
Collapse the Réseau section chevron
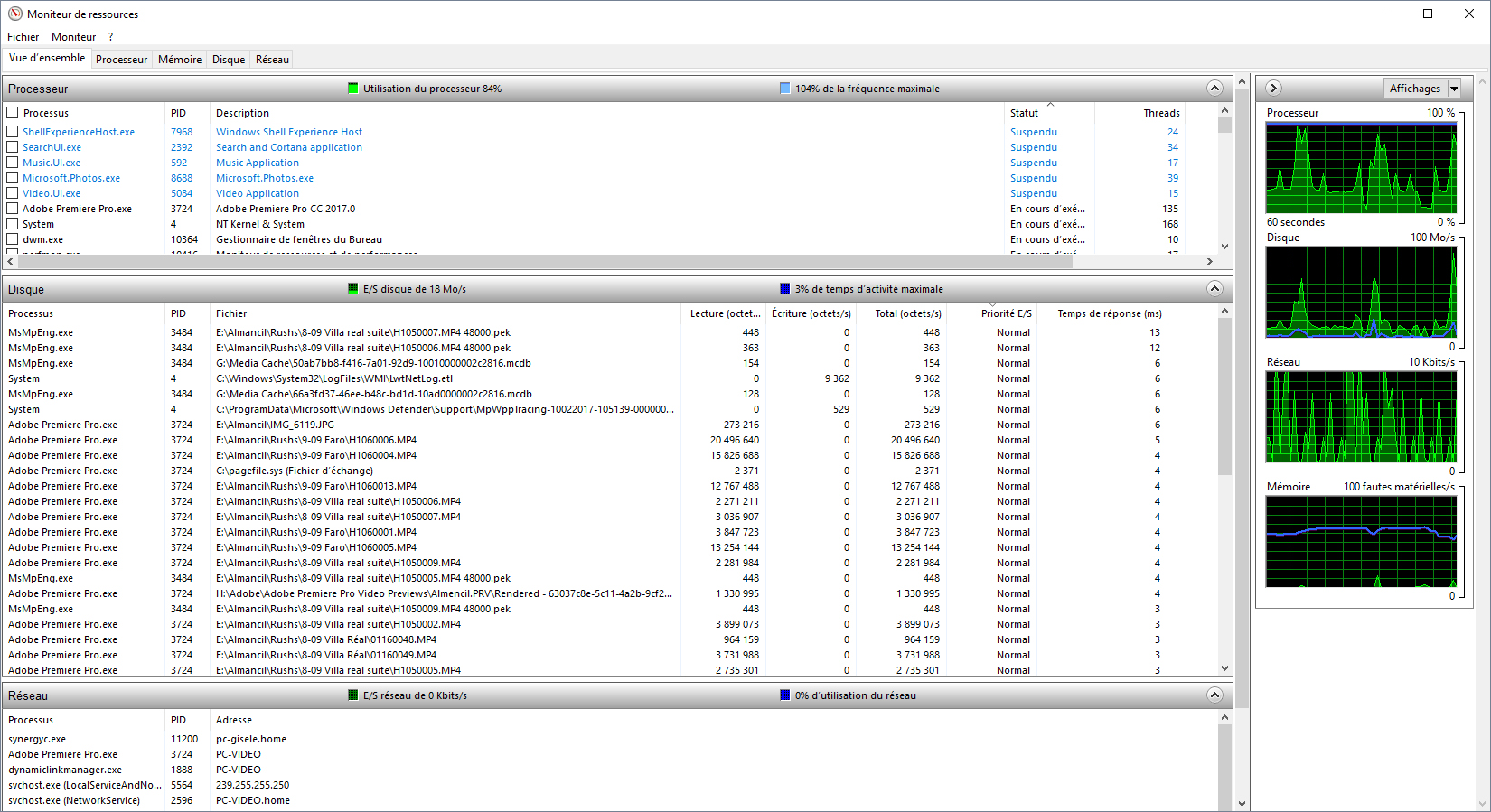(x=1214, y=695)
